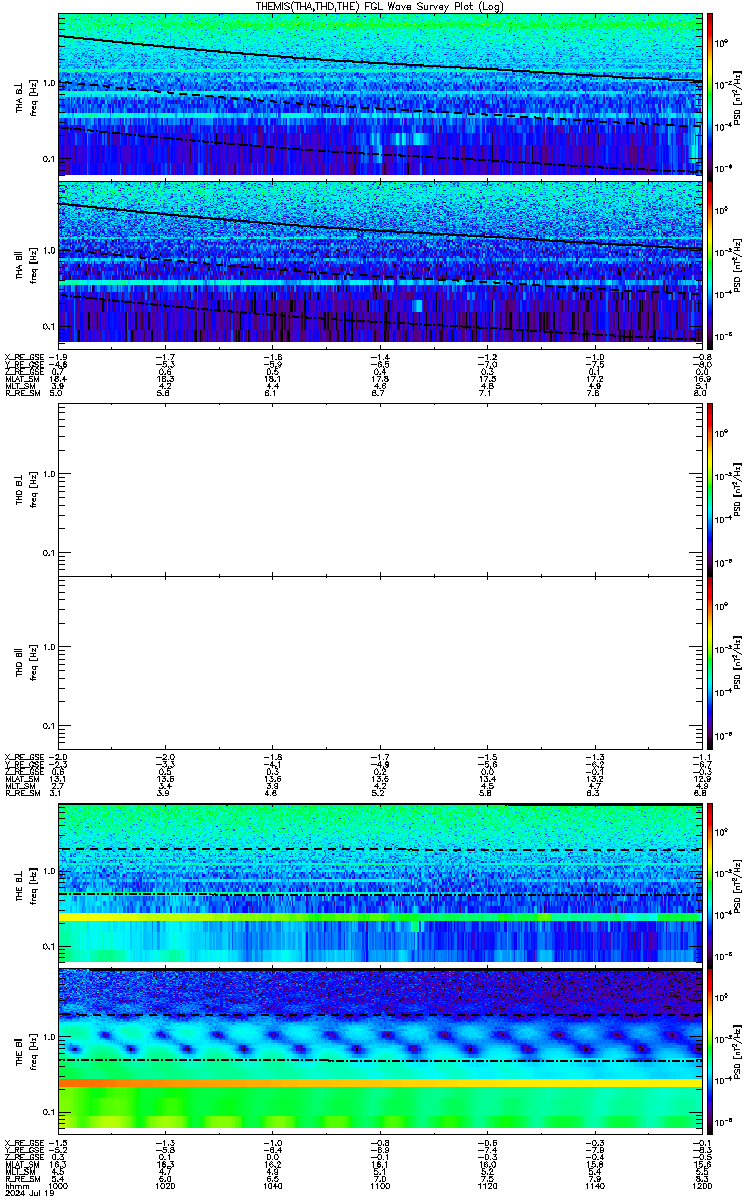Click the 1.0 frequency tick on THD B-perpendicular panel

coord(50,474)
